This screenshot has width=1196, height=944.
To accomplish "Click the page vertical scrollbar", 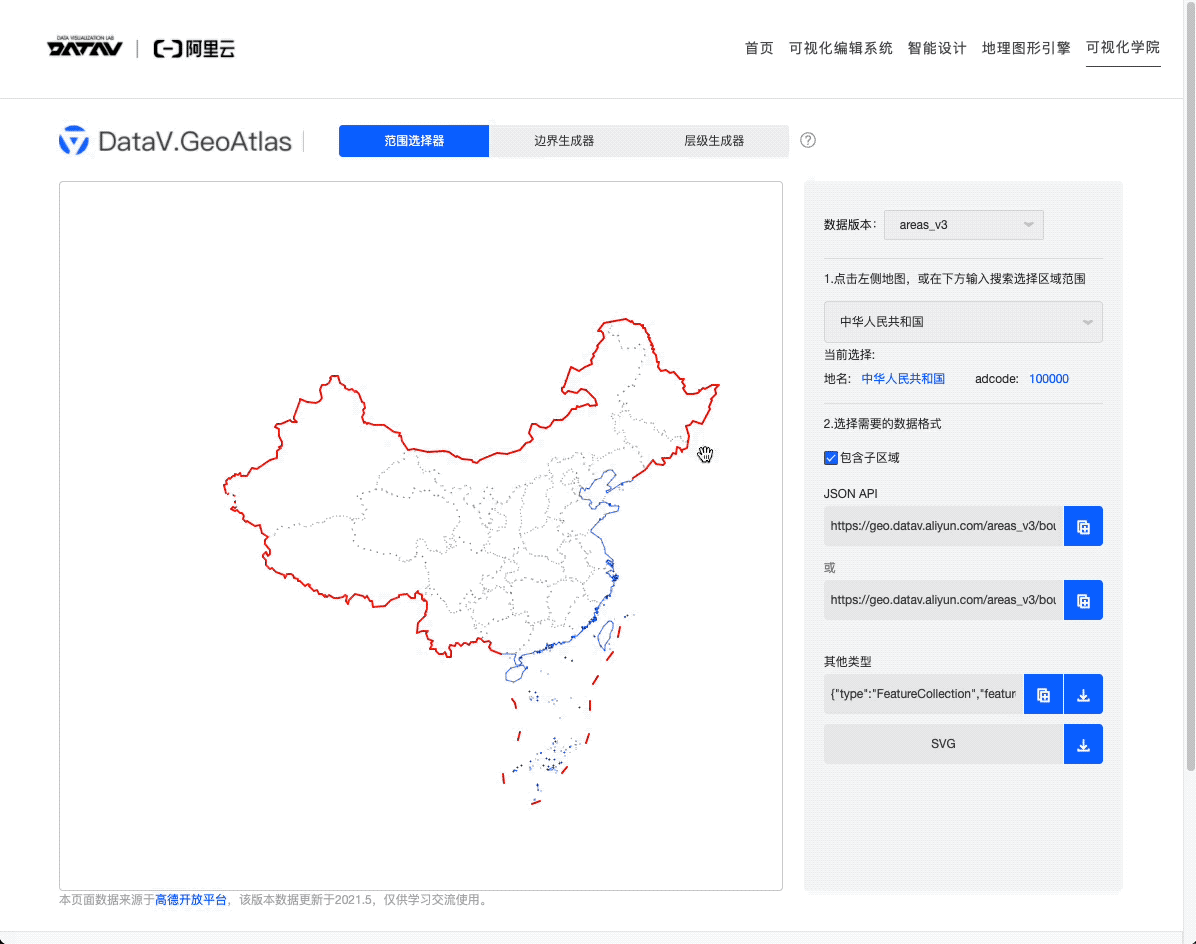I will 1190,385.
